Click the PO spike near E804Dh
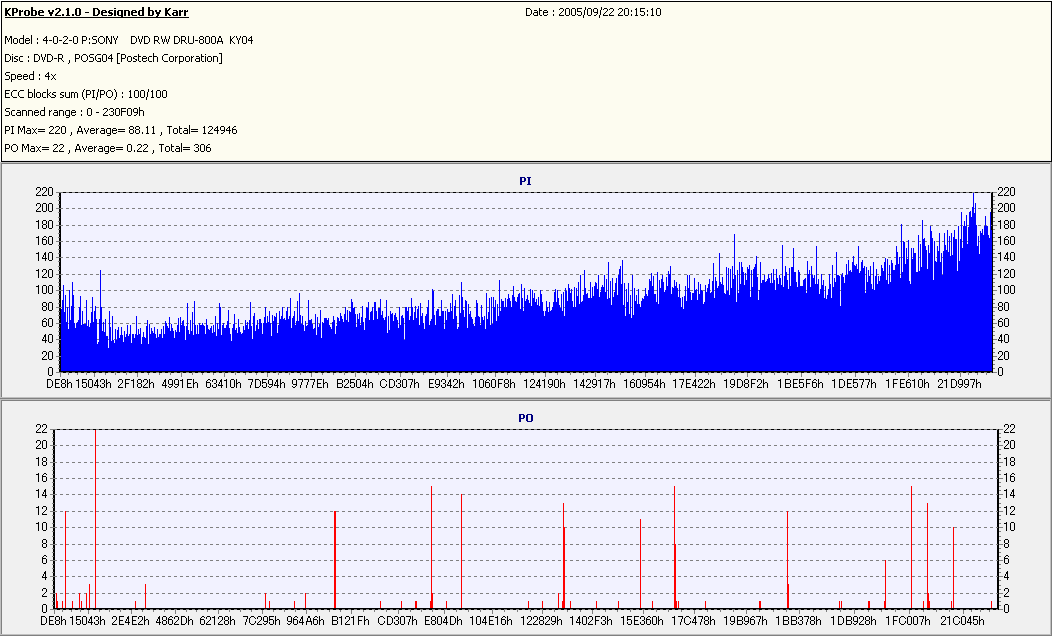The image size is (1052, 636). pyautogui.click(x=431, y=547)
